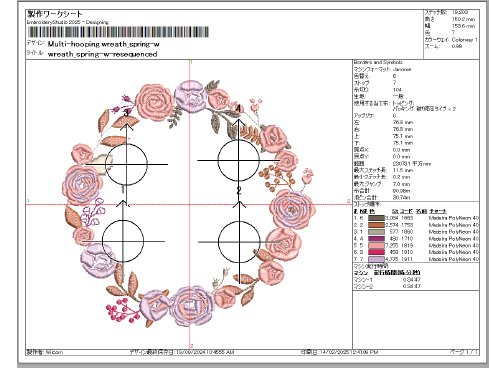491x382 pixels.
Task: Click the マシン-1 runtime row
Action: (x=387, y=279)
